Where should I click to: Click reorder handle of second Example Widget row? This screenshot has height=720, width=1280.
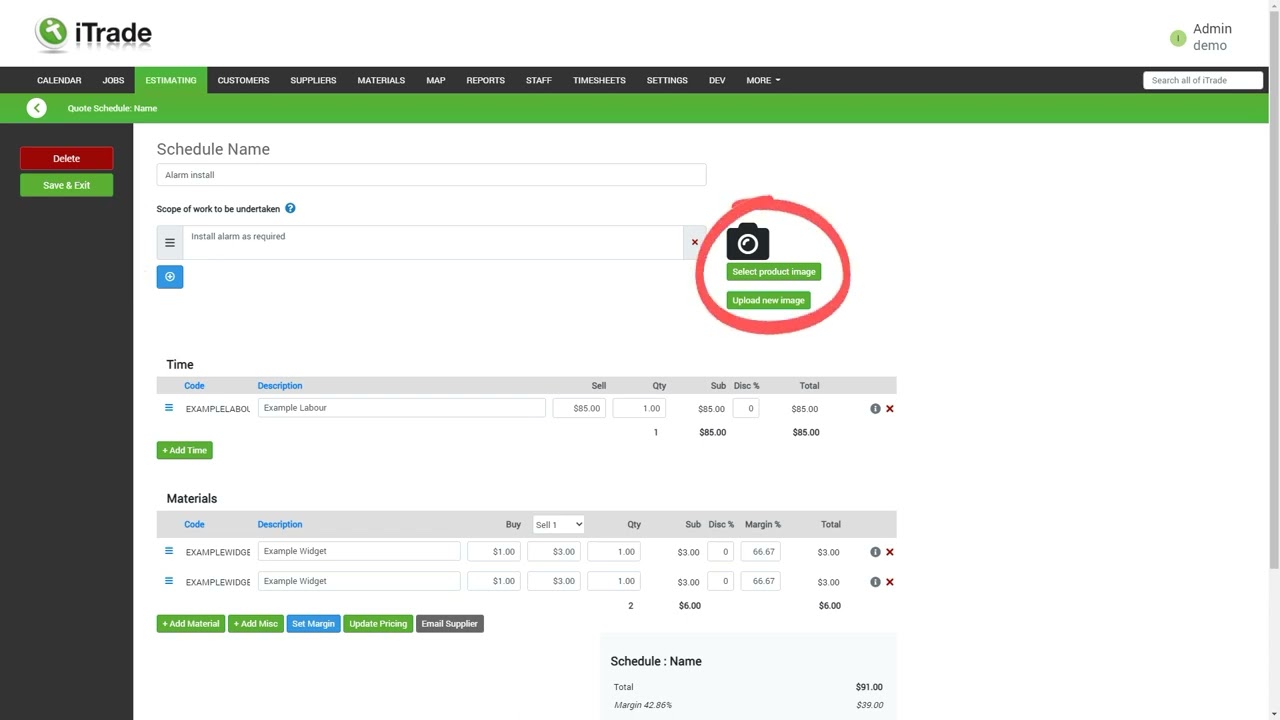point(169,581)
